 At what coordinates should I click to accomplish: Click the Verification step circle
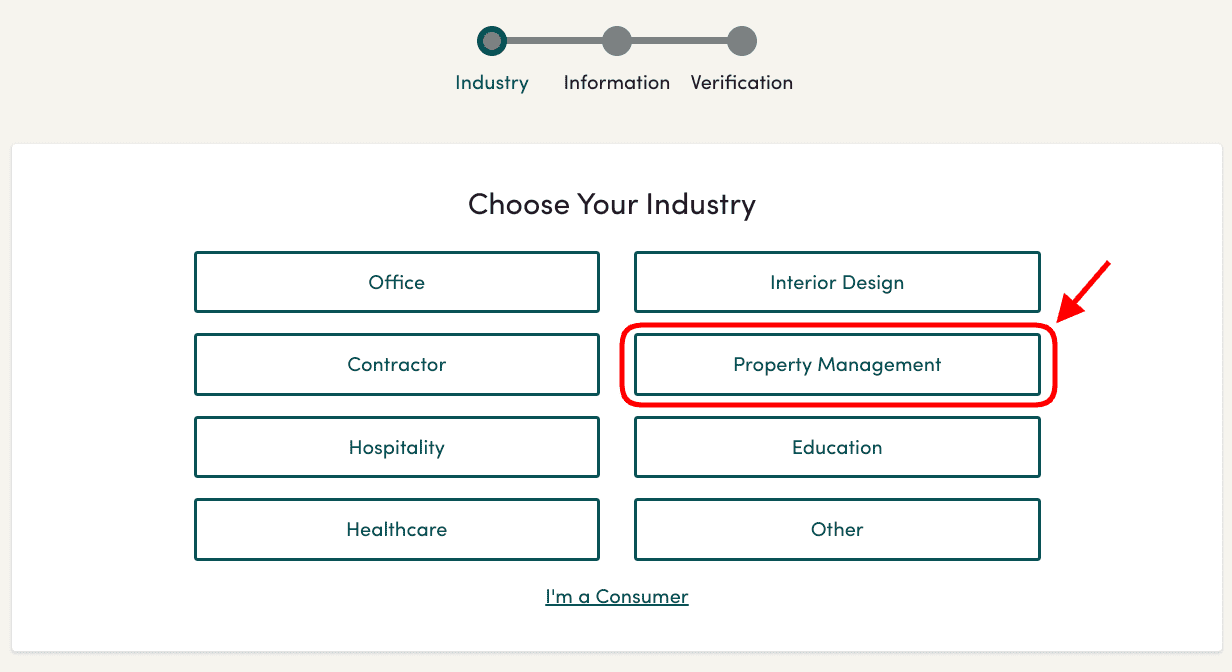(741, 41)
